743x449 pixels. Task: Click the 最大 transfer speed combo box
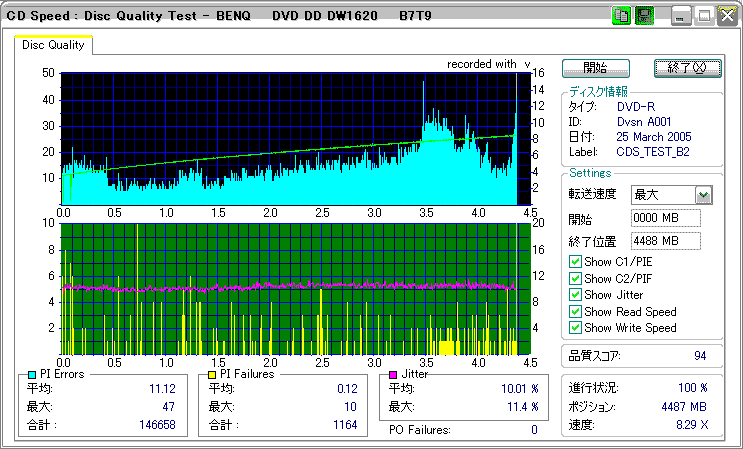coord(662,195)
